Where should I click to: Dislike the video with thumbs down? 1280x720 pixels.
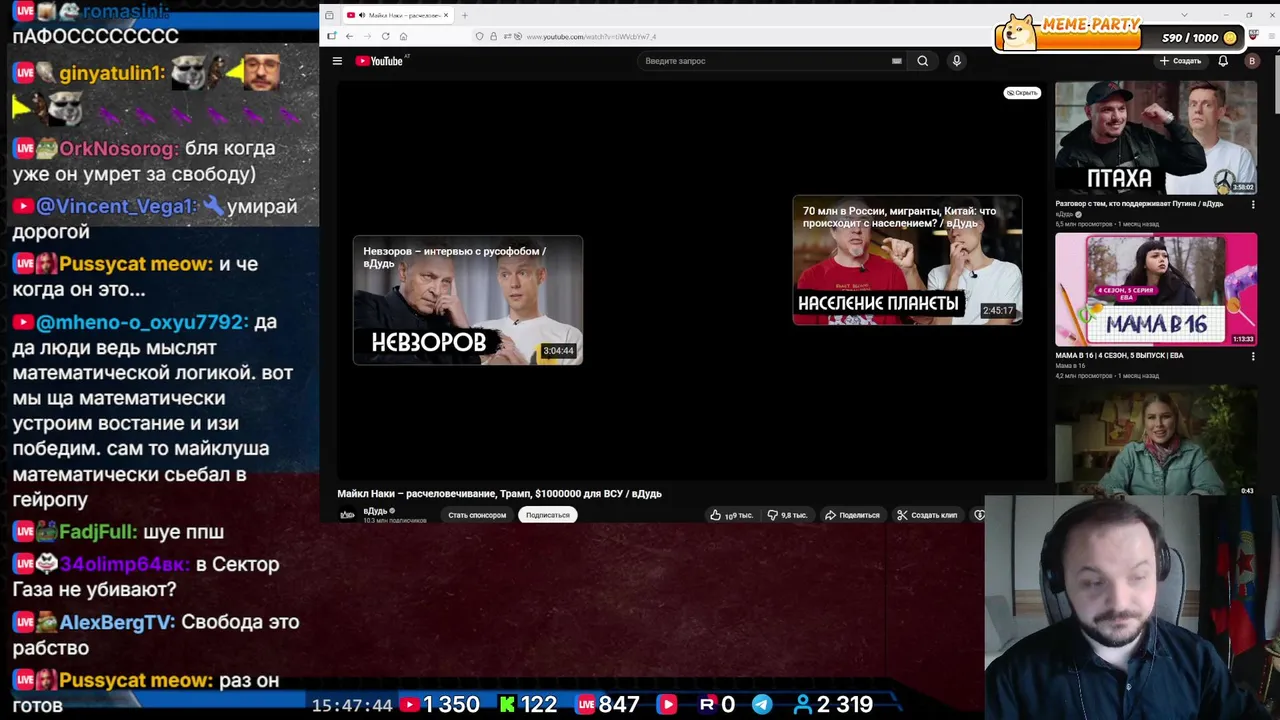point(787,515)
